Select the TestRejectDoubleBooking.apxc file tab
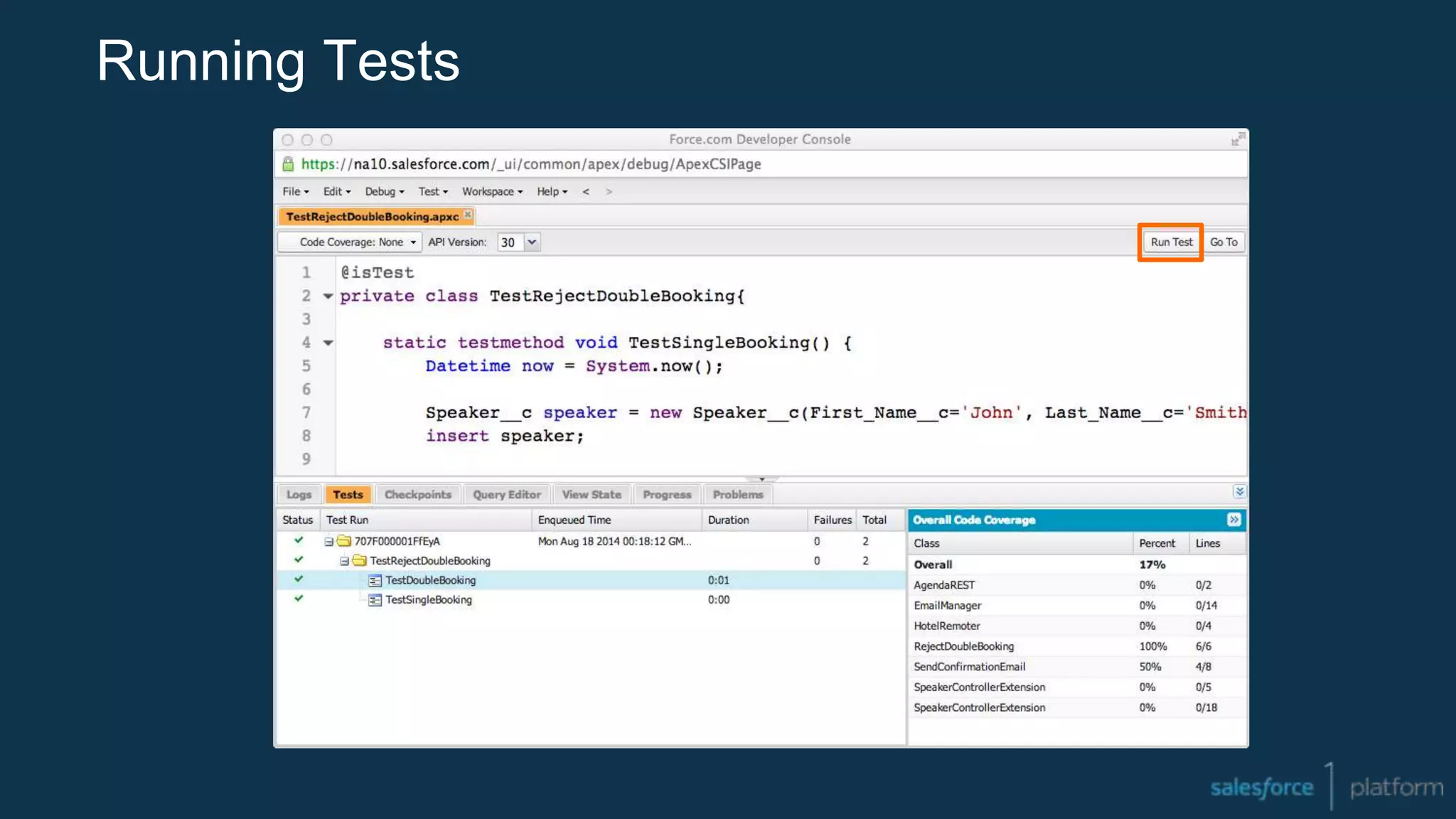Screen dimensions: 1456x819 tap(372, 216)
